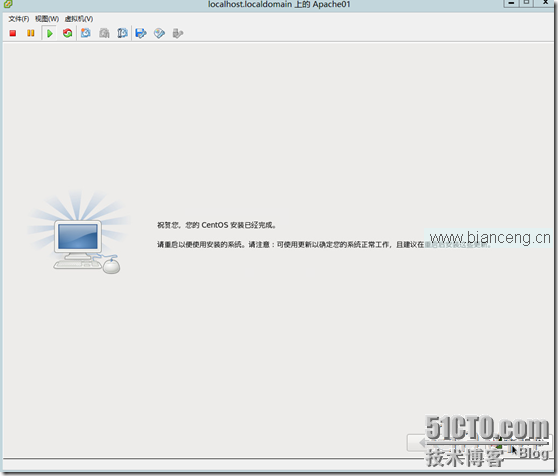
Task: Click the vSphere console icon in title bar
Action: [x=8, y=4]
